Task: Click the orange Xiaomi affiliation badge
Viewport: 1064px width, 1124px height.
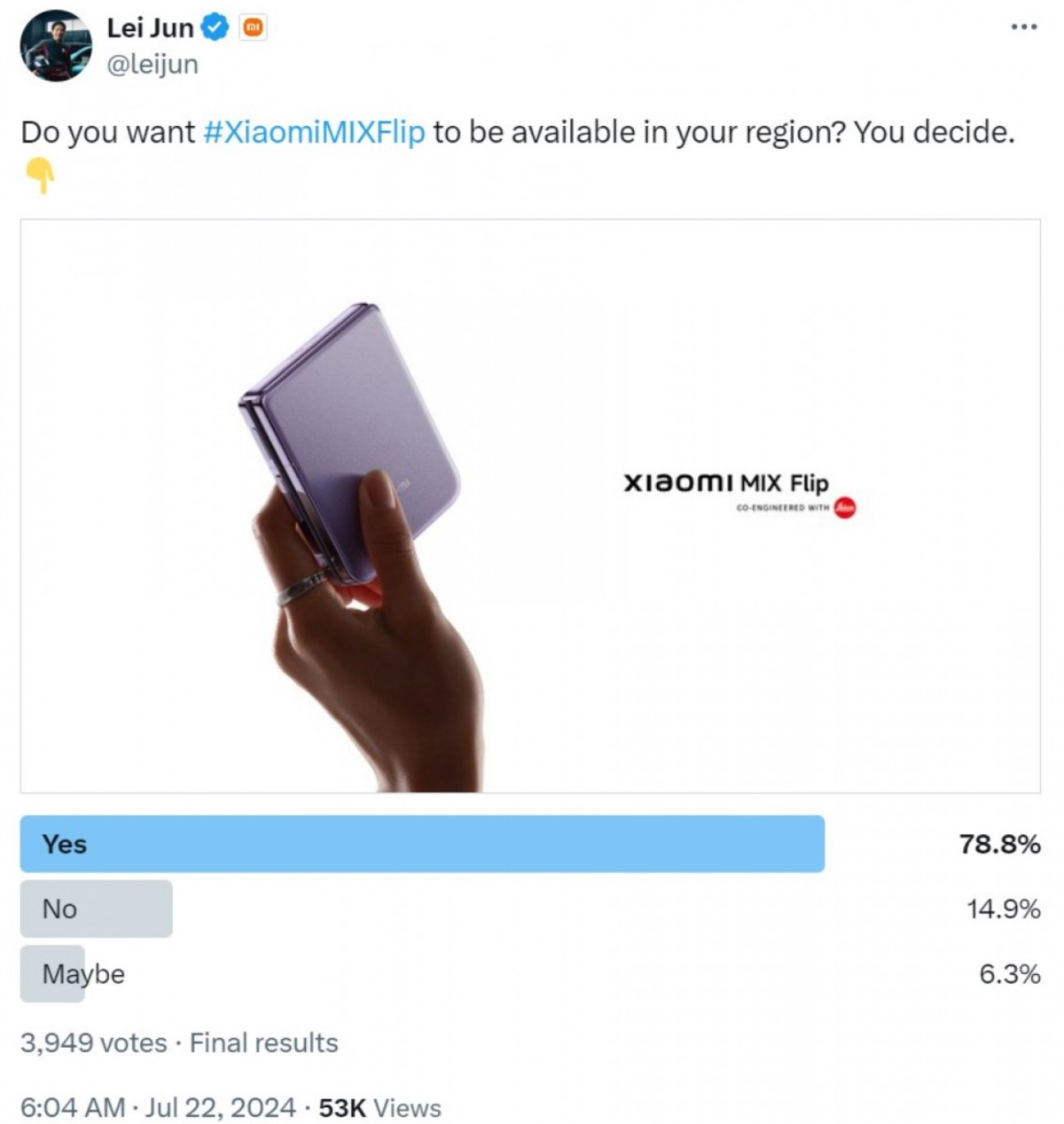Action: (x=253, y=28)
